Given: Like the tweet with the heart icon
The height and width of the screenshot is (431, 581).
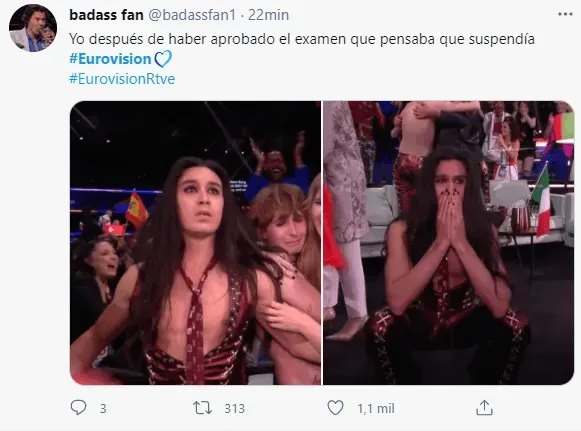Looking at the screenshot, I should [x=335, y=408].
